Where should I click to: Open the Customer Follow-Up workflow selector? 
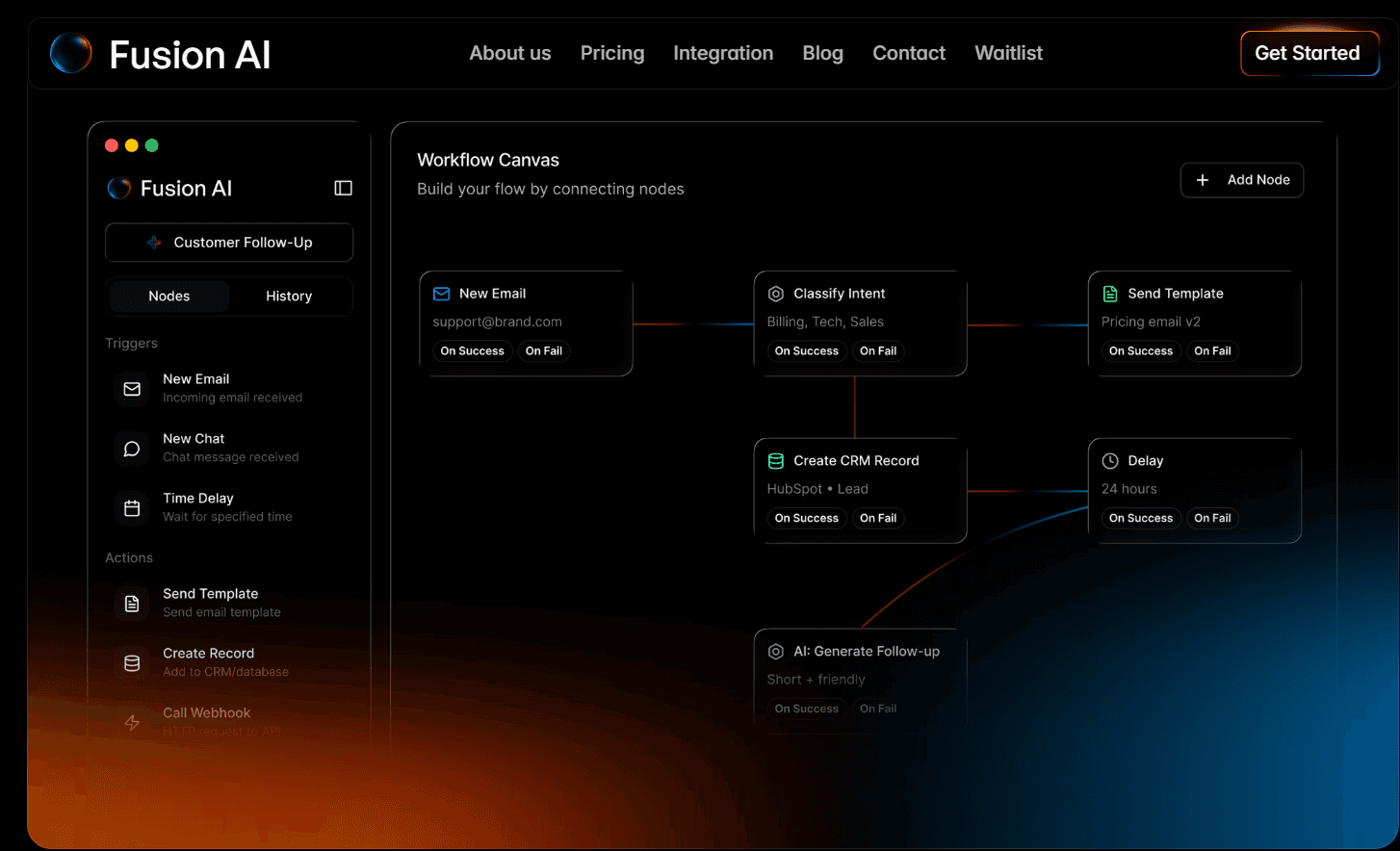point(229,243)
